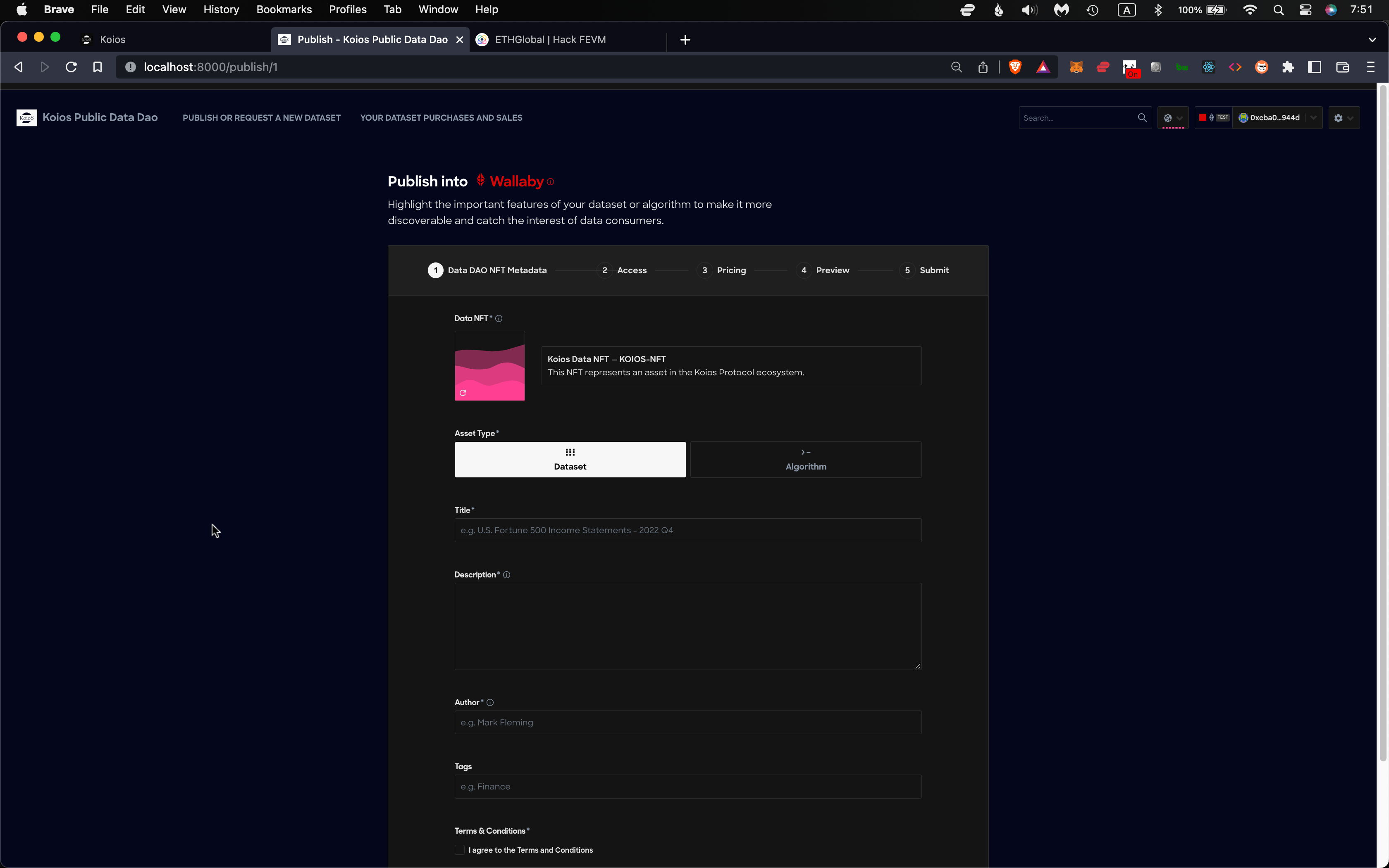Click the Data NFT info icon

pyautogui.click(x=499, y=319)
